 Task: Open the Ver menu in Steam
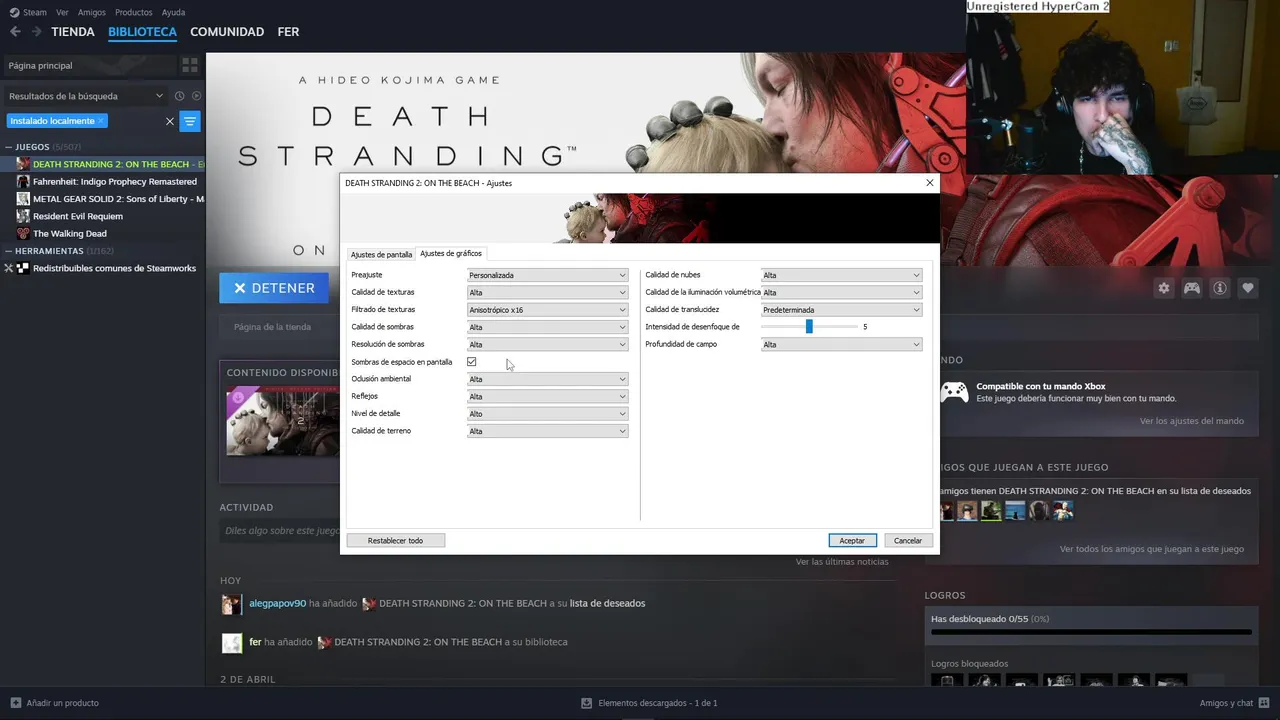[x=63, y=12]
